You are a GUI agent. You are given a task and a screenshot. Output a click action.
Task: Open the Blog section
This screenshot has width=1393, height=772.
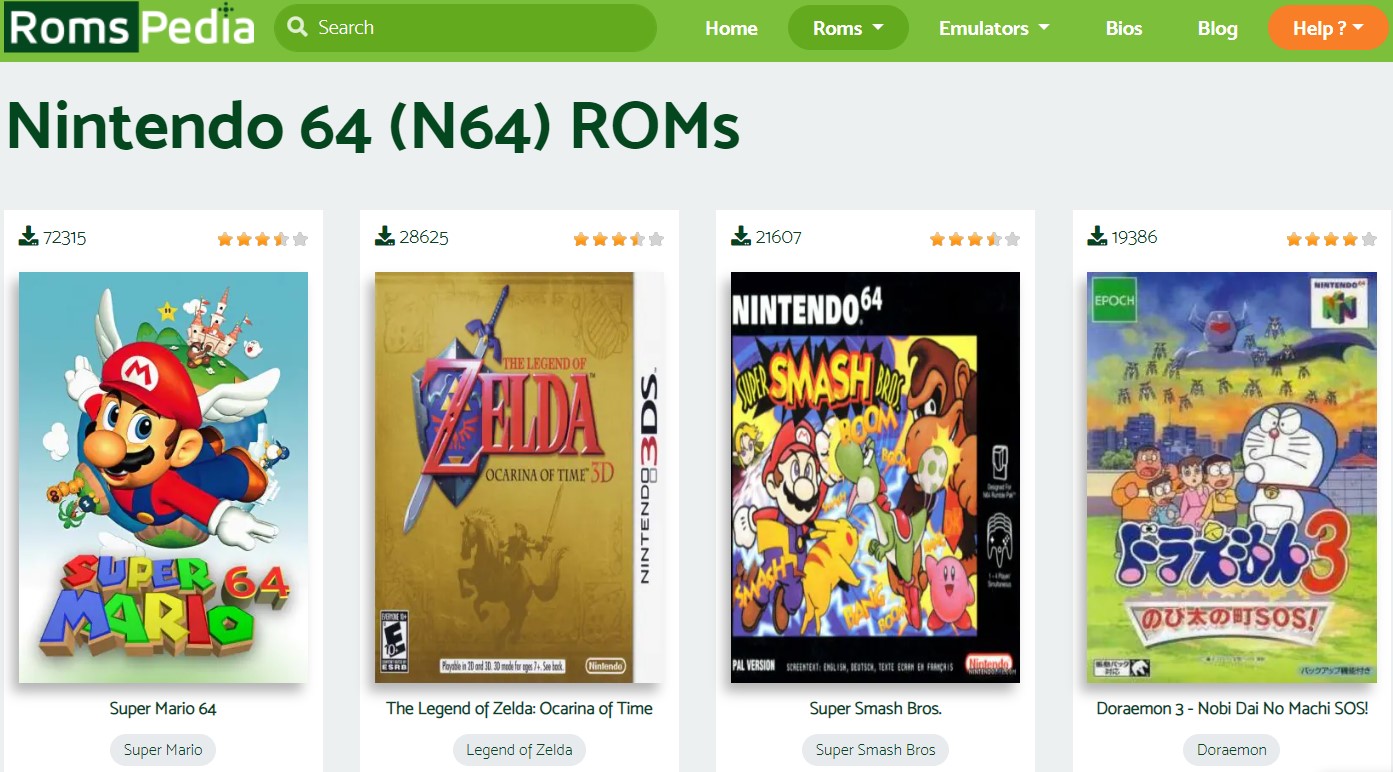[1217, 28]
